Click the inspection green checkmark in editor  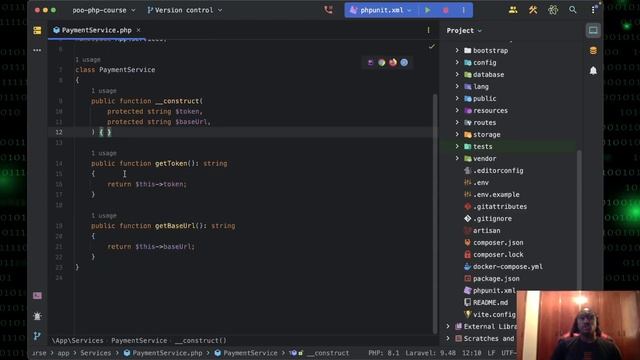(x=432, y=47)
